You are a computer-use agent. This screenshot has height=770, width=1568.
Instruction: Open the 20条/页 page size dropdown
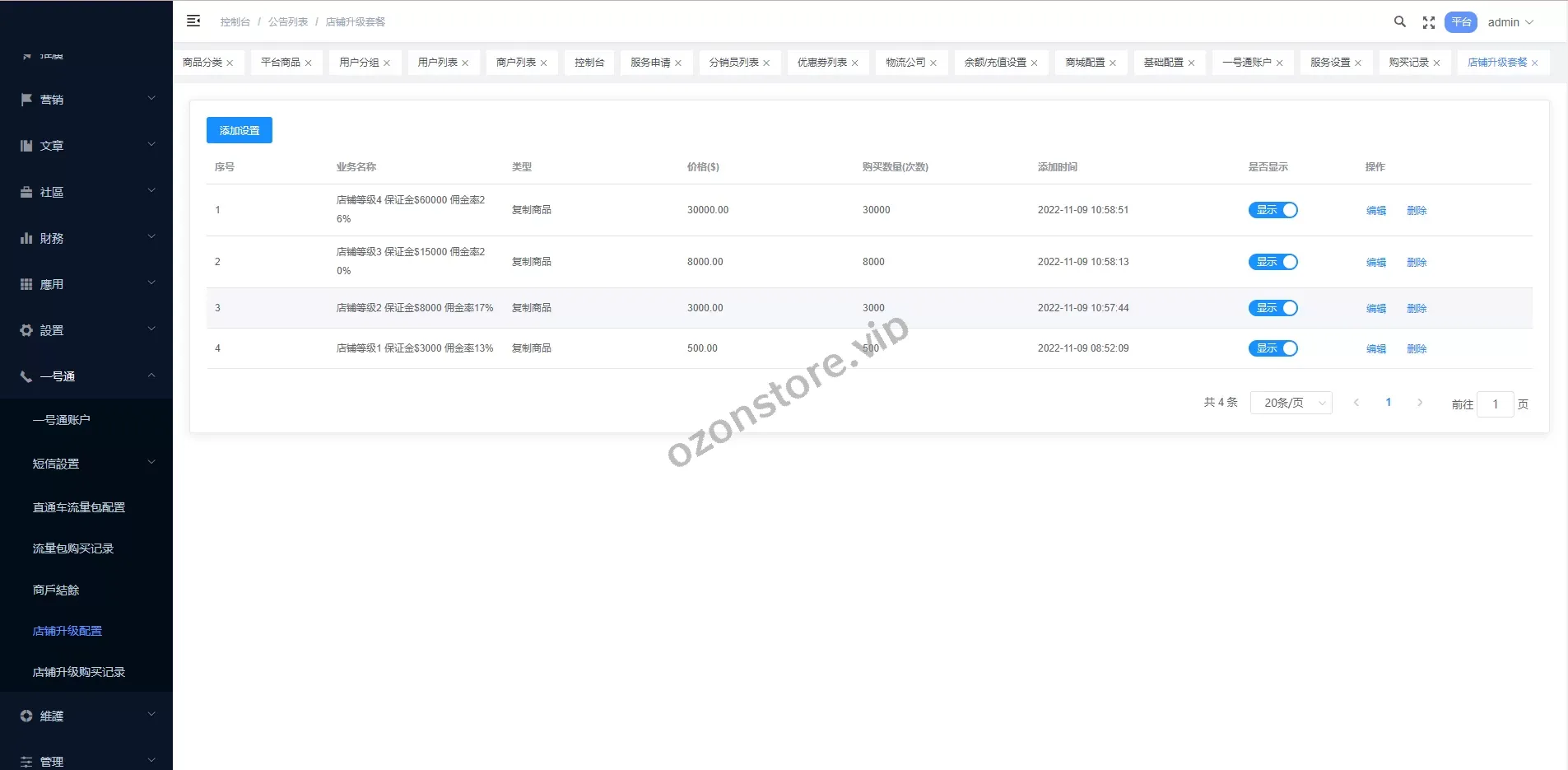[1290, 403]
